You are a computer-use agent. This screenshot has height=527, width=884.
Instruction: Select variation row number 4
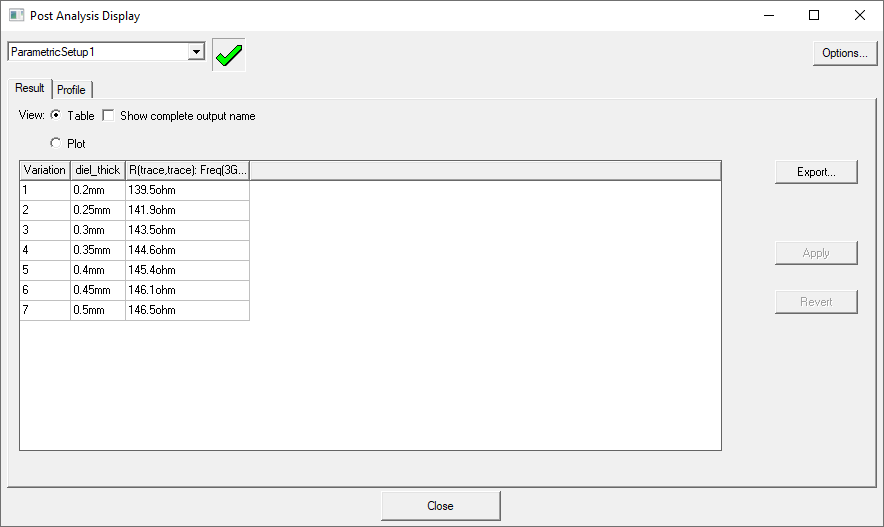tap(45, 250)
